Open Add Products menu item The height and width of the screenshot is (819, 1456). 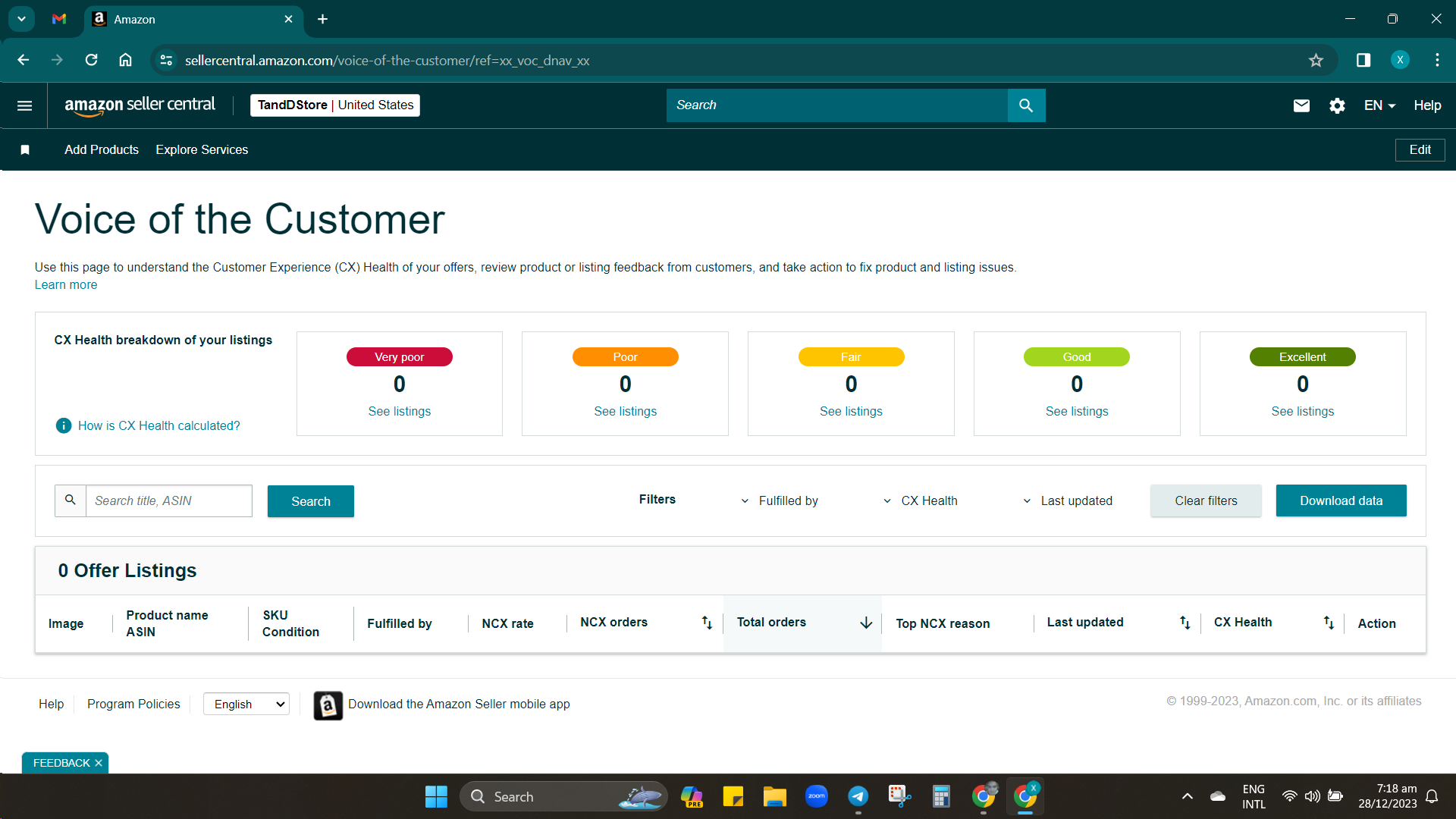pos(102,150)
